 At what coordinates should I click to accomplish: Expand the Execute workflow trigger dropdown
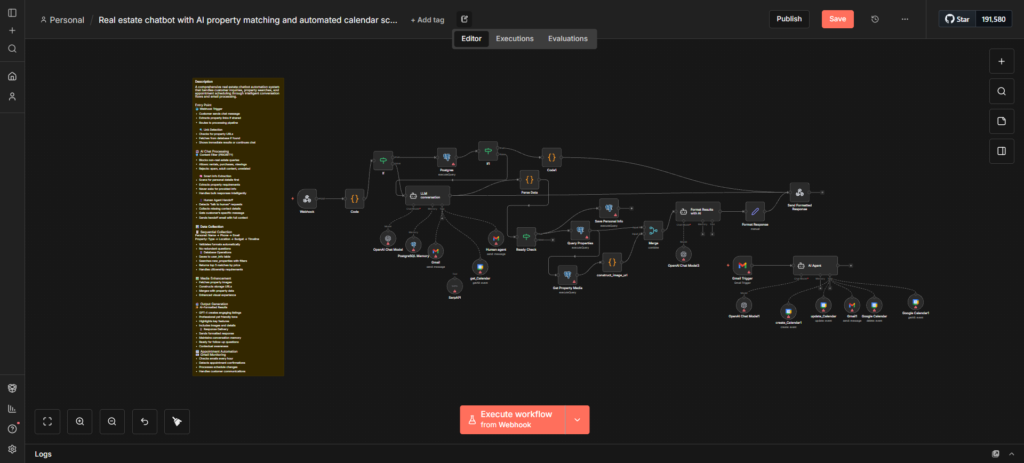pos(577,420)
